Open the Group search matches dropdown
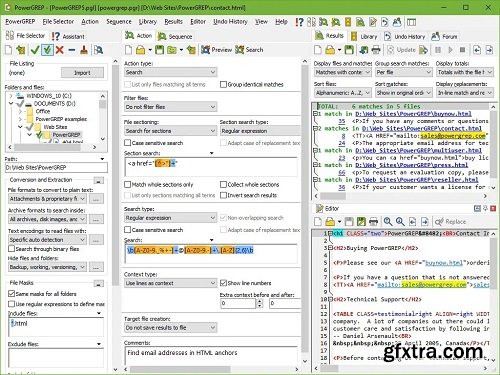Viewport: 500px width, 375px height. coord(404,72)
